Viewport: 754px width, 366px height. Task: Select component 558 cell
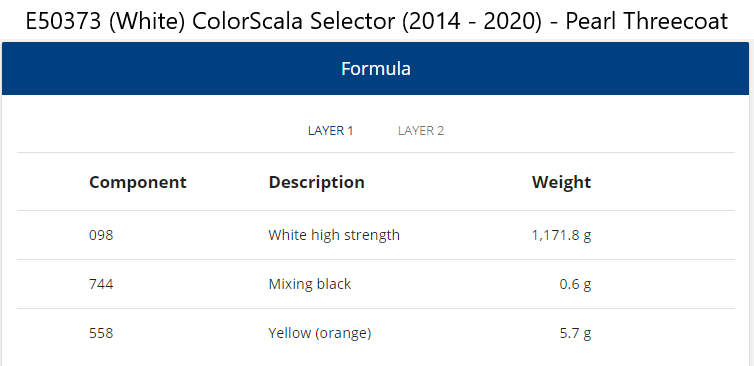click(101, 333)
